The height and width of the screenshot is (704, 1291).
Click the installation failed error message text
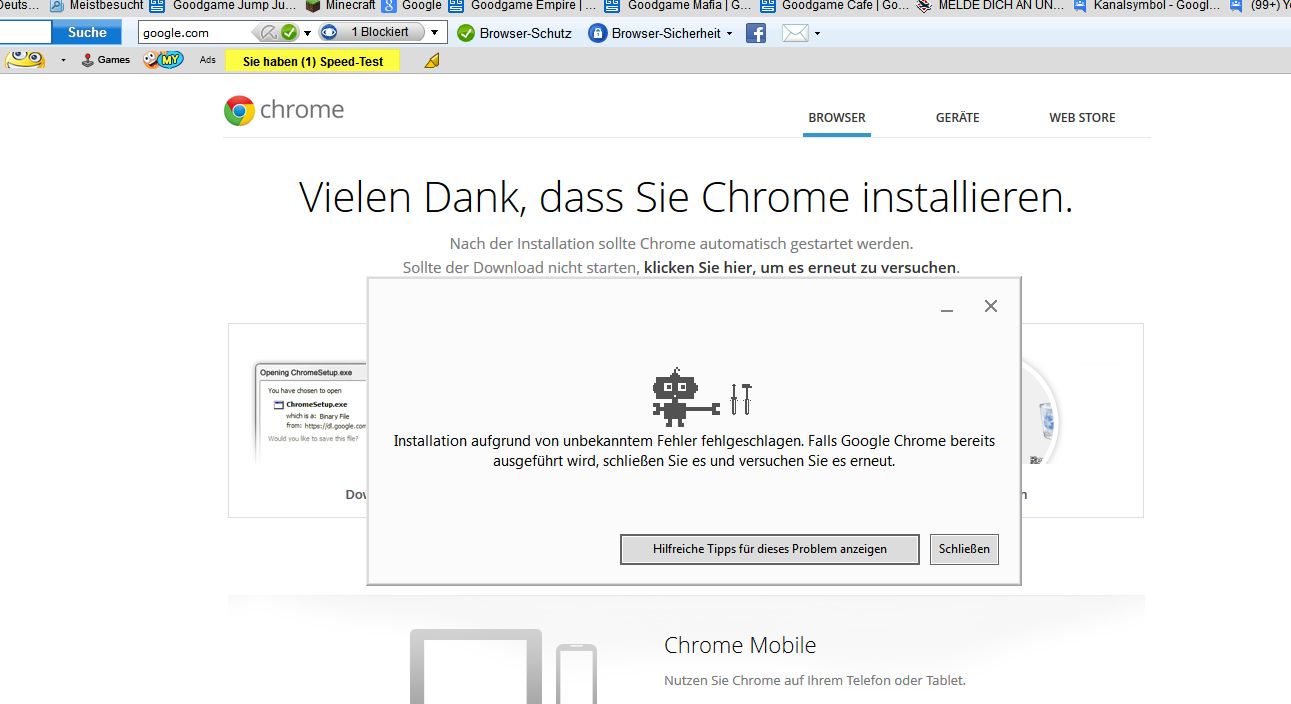pos(694,451)
